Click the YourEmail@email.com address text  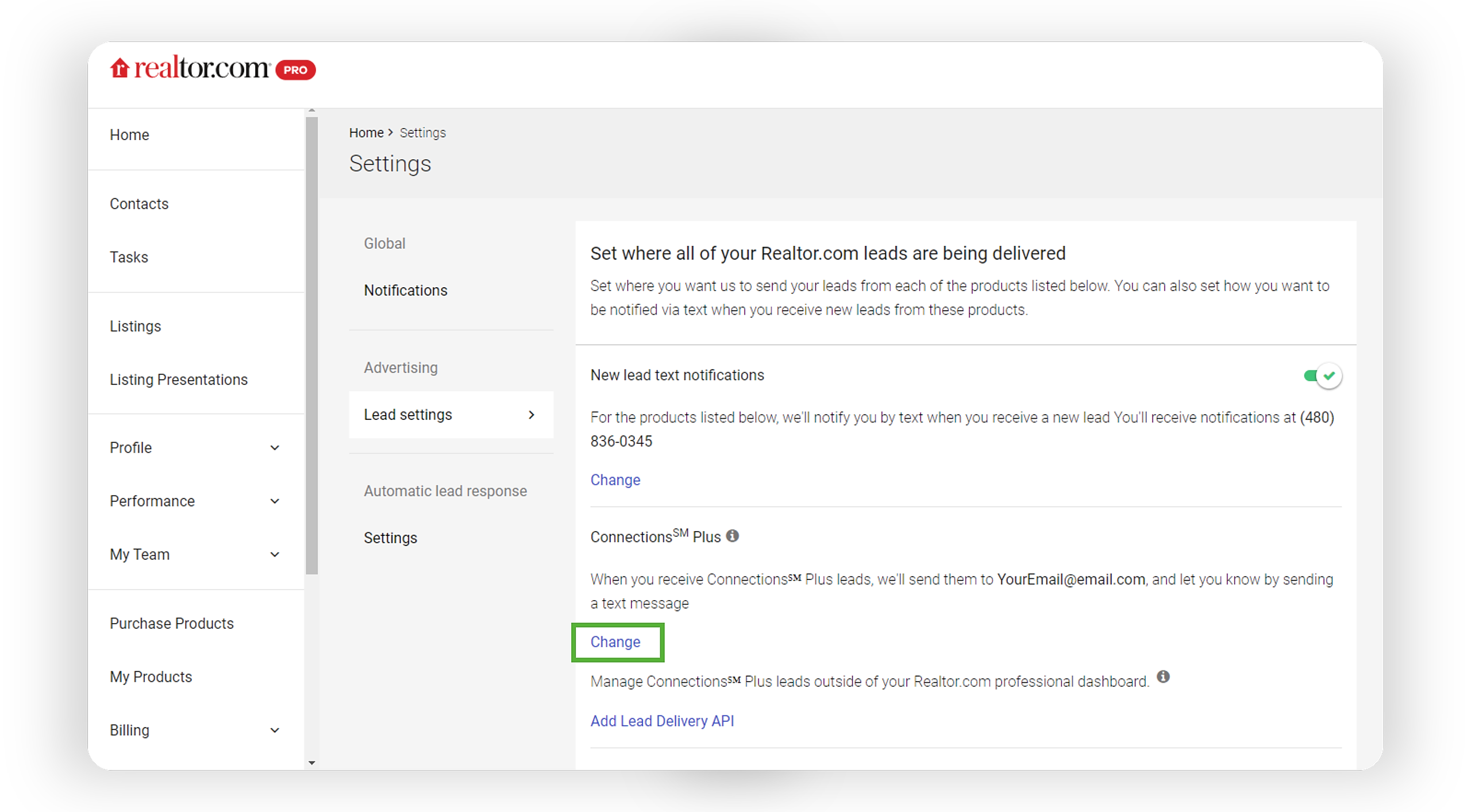1071,579
